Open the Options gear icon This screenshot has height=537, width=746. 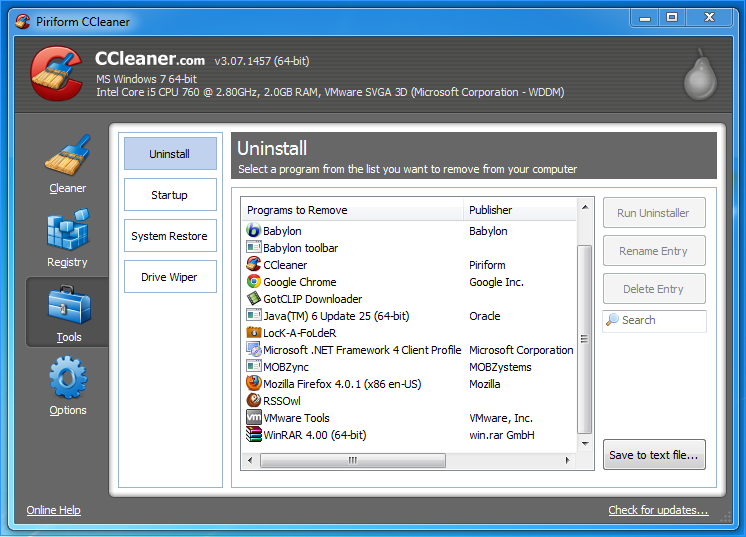[x=68, y=377]
